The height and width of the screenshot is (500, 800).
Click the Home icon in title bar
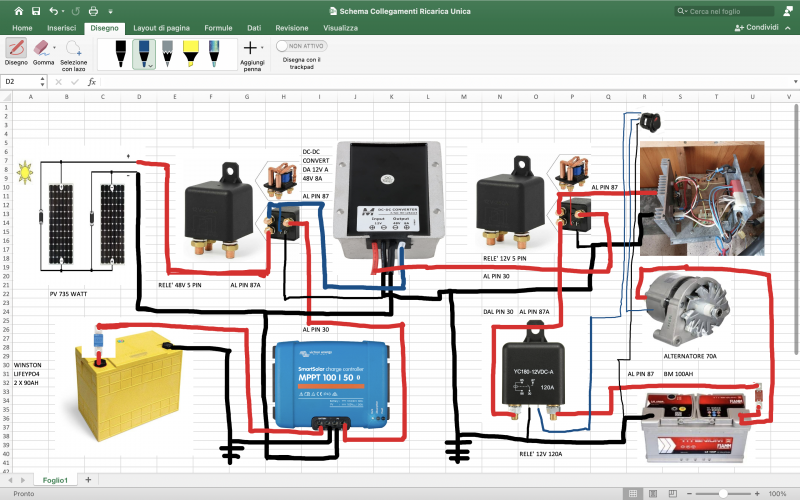[x=16, y=11]
